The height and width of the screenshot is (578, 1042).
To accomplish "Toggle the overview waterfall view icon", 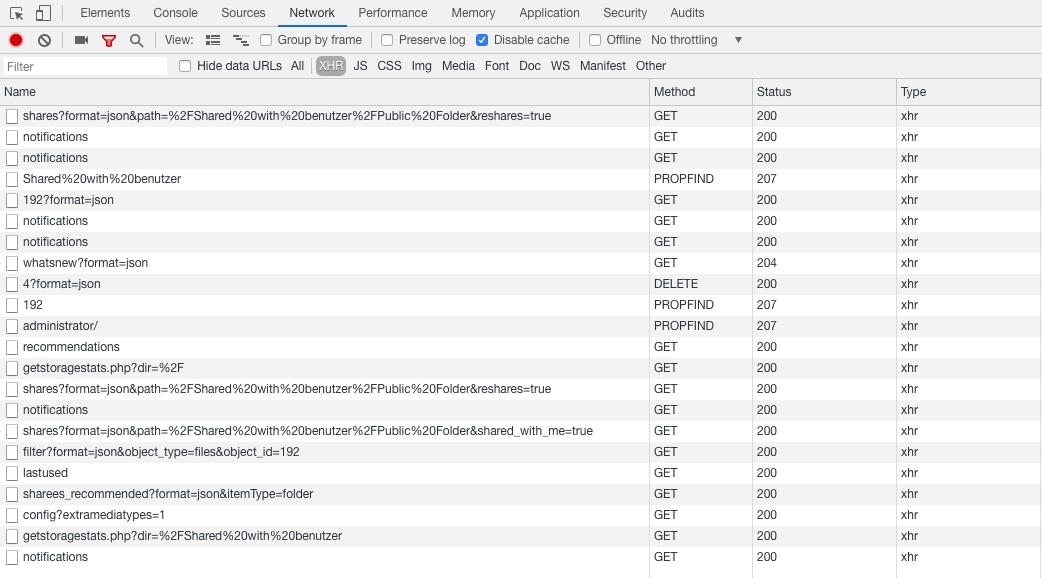I will 241,41.
